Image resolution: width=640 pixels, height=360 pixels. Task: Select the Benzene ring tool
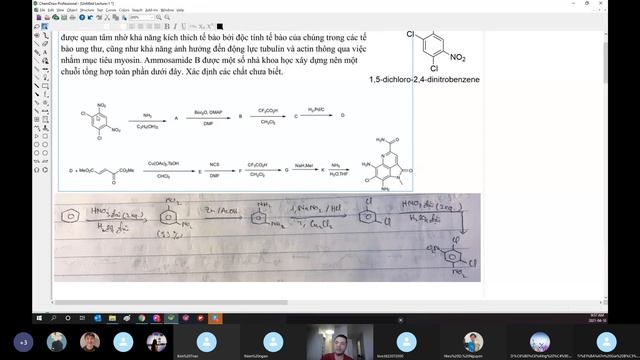click(45, 169)
